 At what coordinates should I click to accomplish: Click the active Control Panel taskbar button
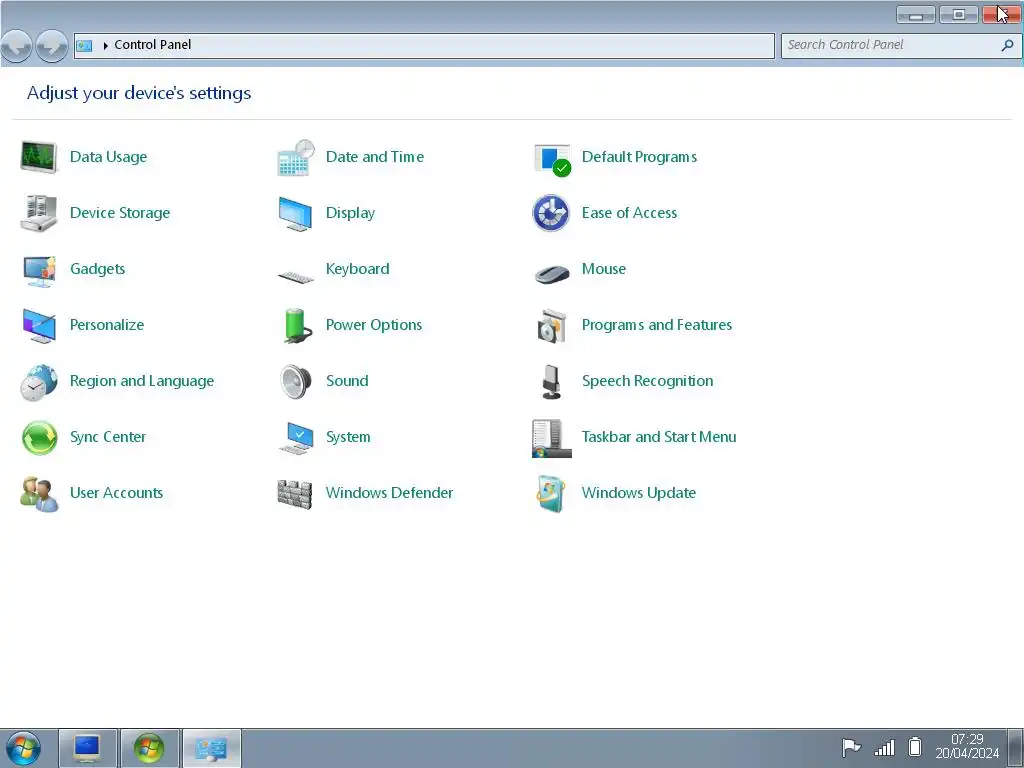coord(212,748)
